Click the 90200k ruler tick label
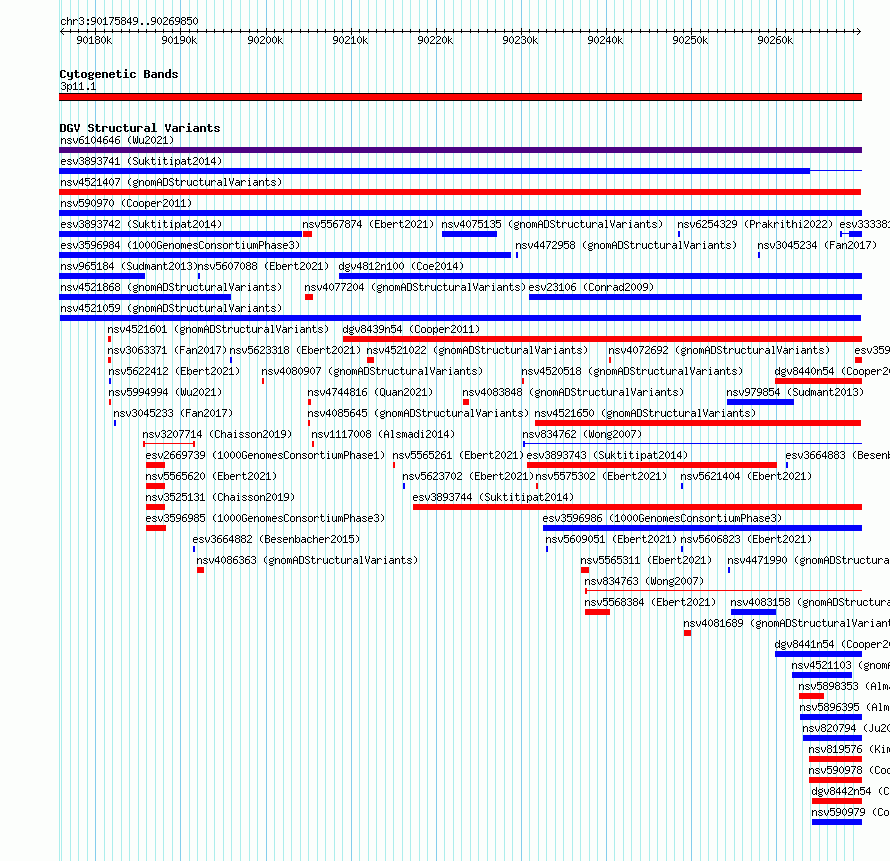 [265, 40]
